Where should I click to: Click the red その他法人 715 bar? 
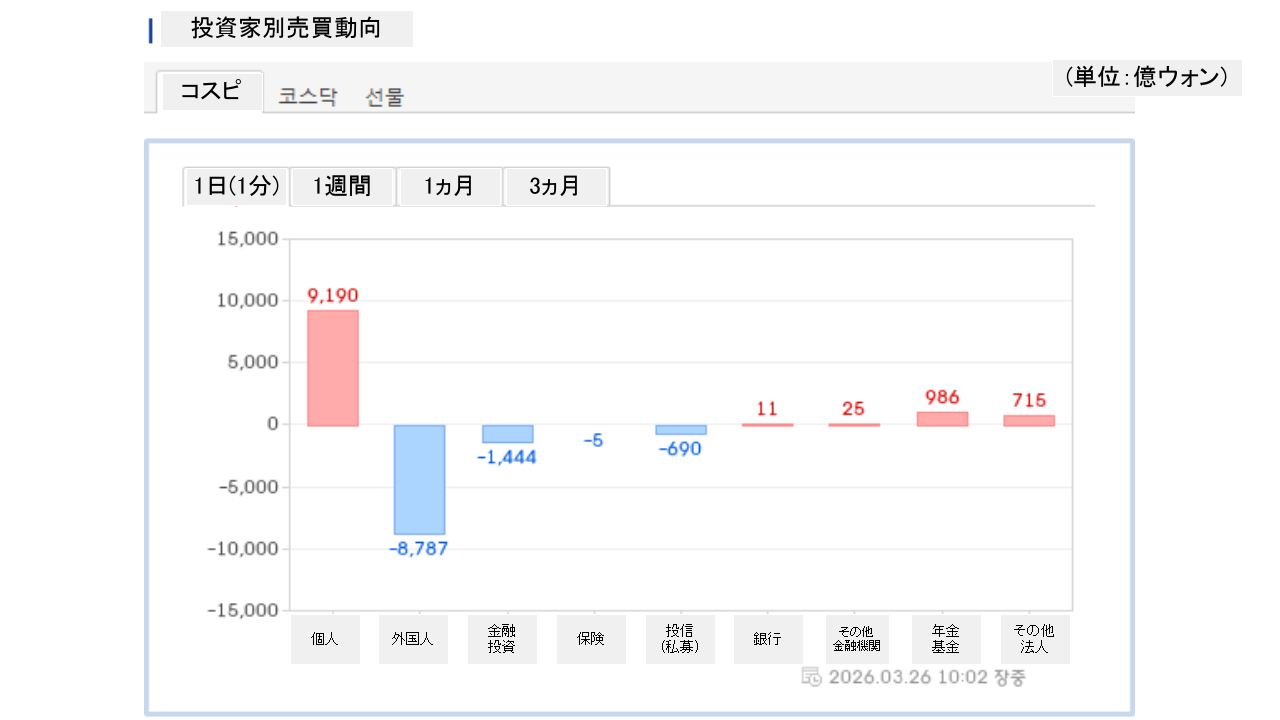tap(1029, 421)
